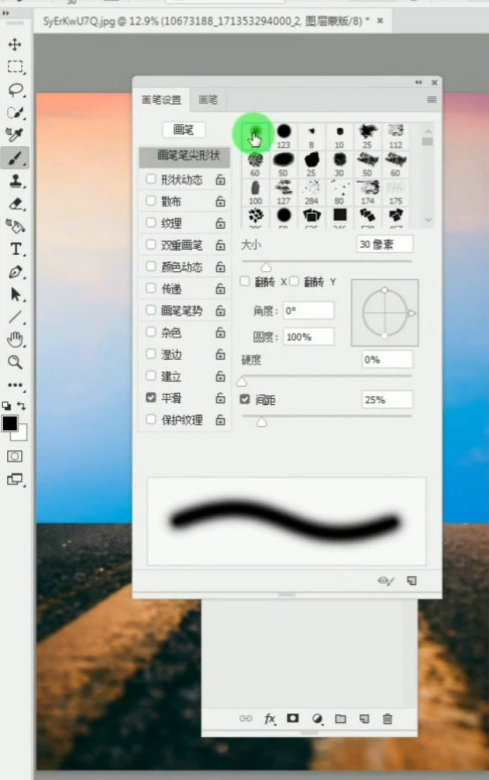
Task: Enable 湿边 checkbox
Action: pyautogui.click(x=151, y=354)
